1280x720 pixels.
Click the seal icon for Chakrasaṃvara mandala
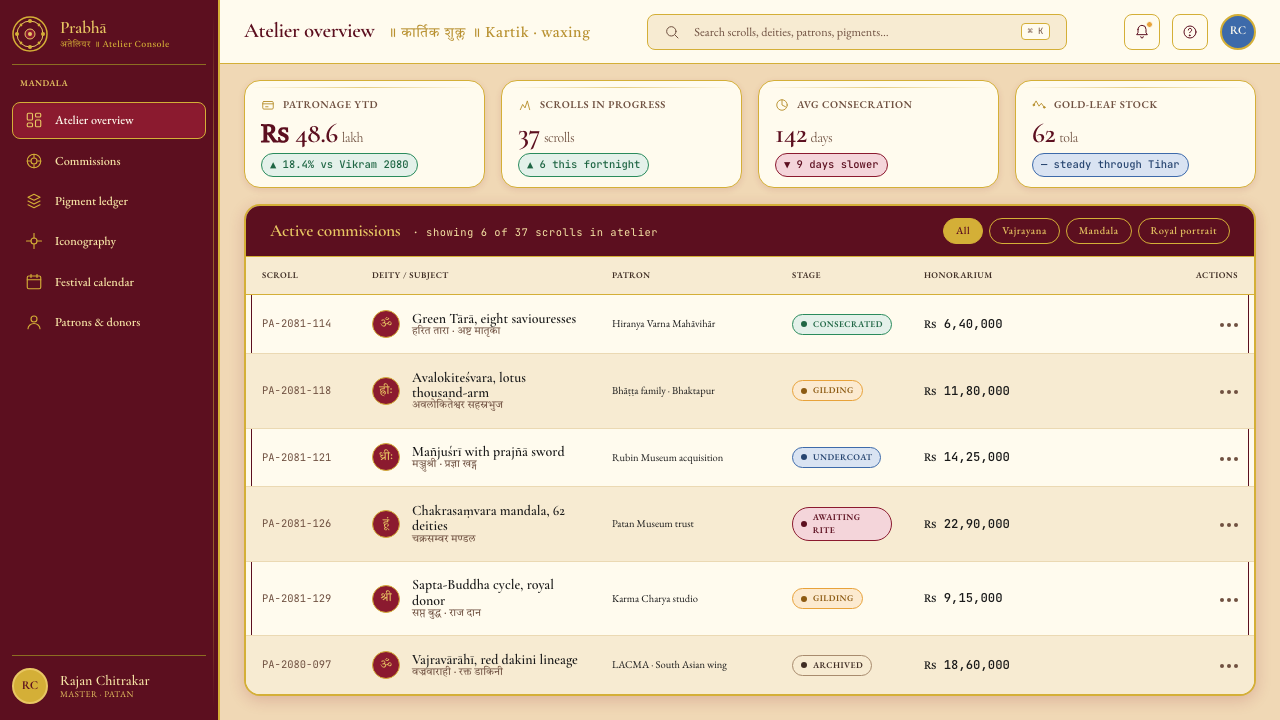386,524
